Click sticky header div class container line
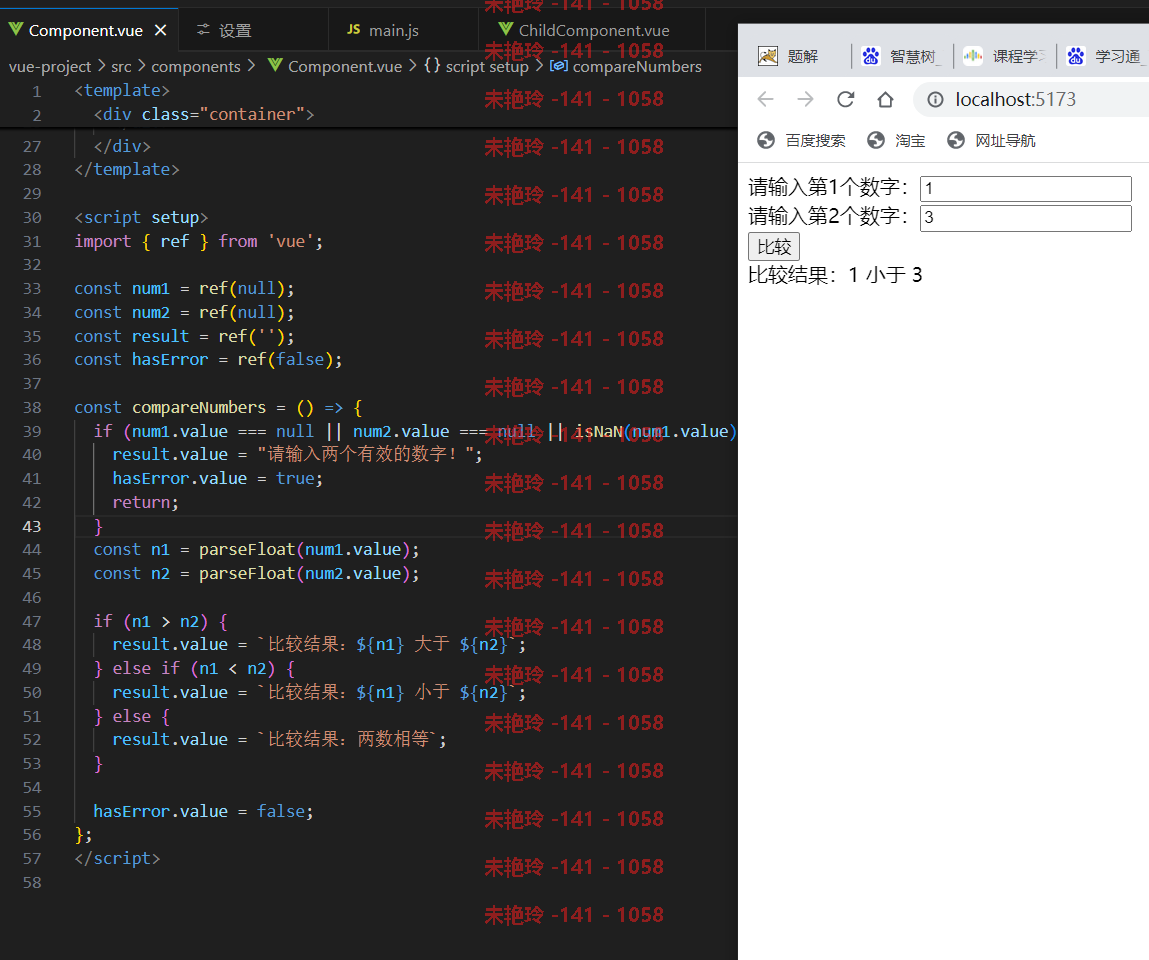This screenshot has height=960, width=1149. [x=204, y=114]
